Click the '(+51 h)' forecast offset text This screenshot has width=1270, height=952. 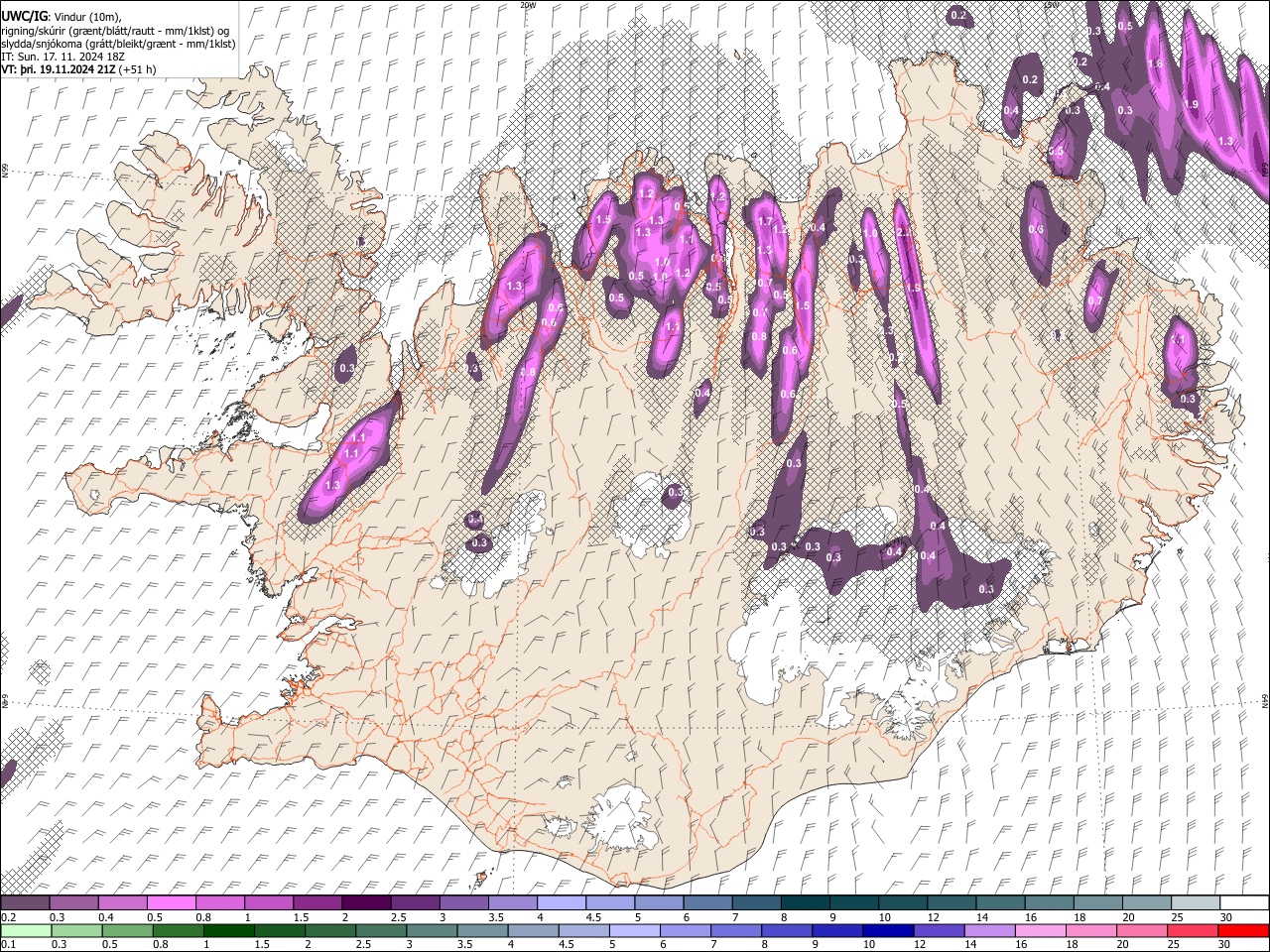click(x=136, y=69)
